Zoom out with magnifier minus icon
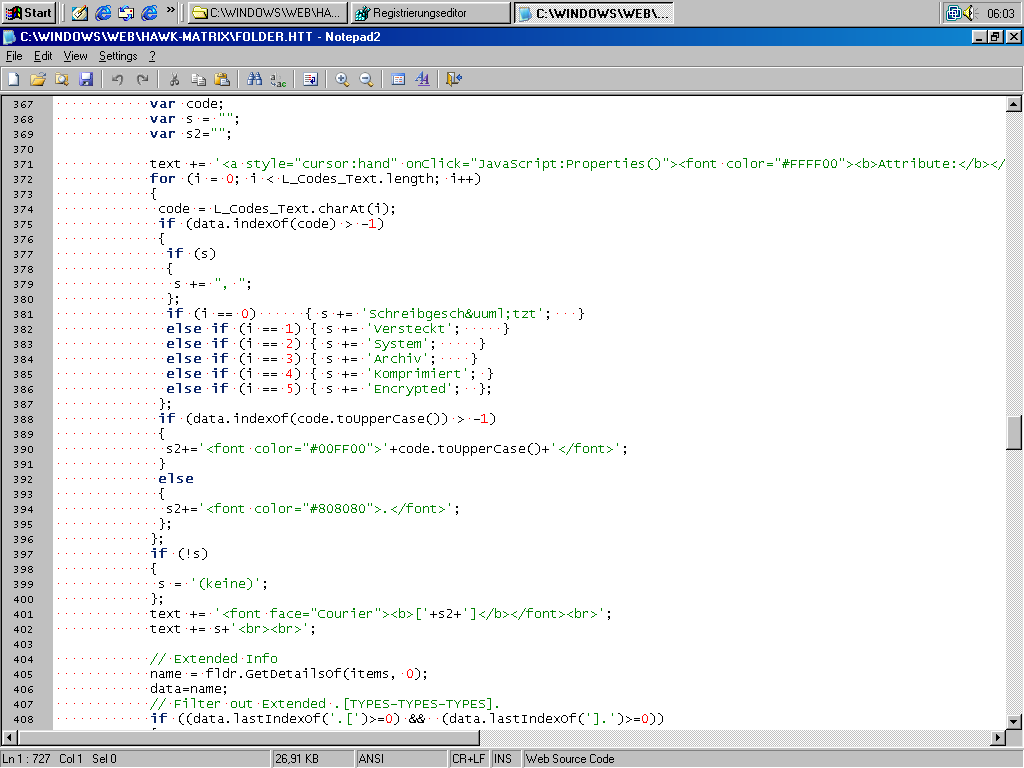Screen dimensions: 1024x768 pos(366,80)
